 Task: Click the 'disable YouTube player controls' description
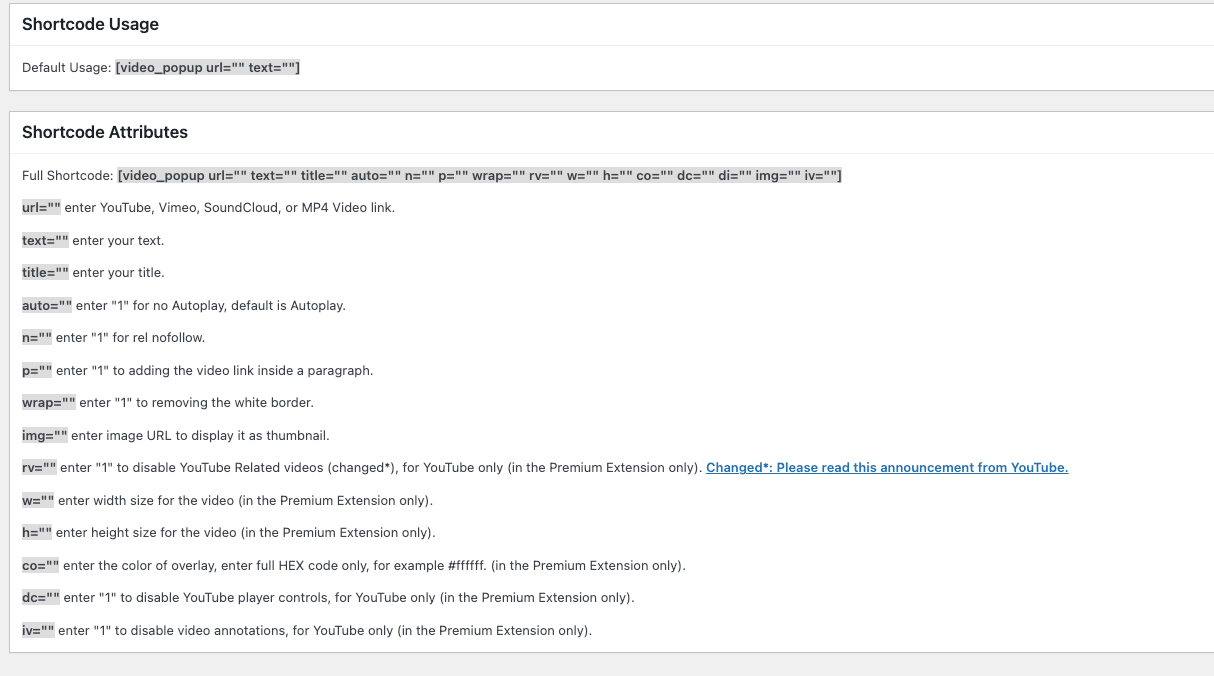coord(349,597)
